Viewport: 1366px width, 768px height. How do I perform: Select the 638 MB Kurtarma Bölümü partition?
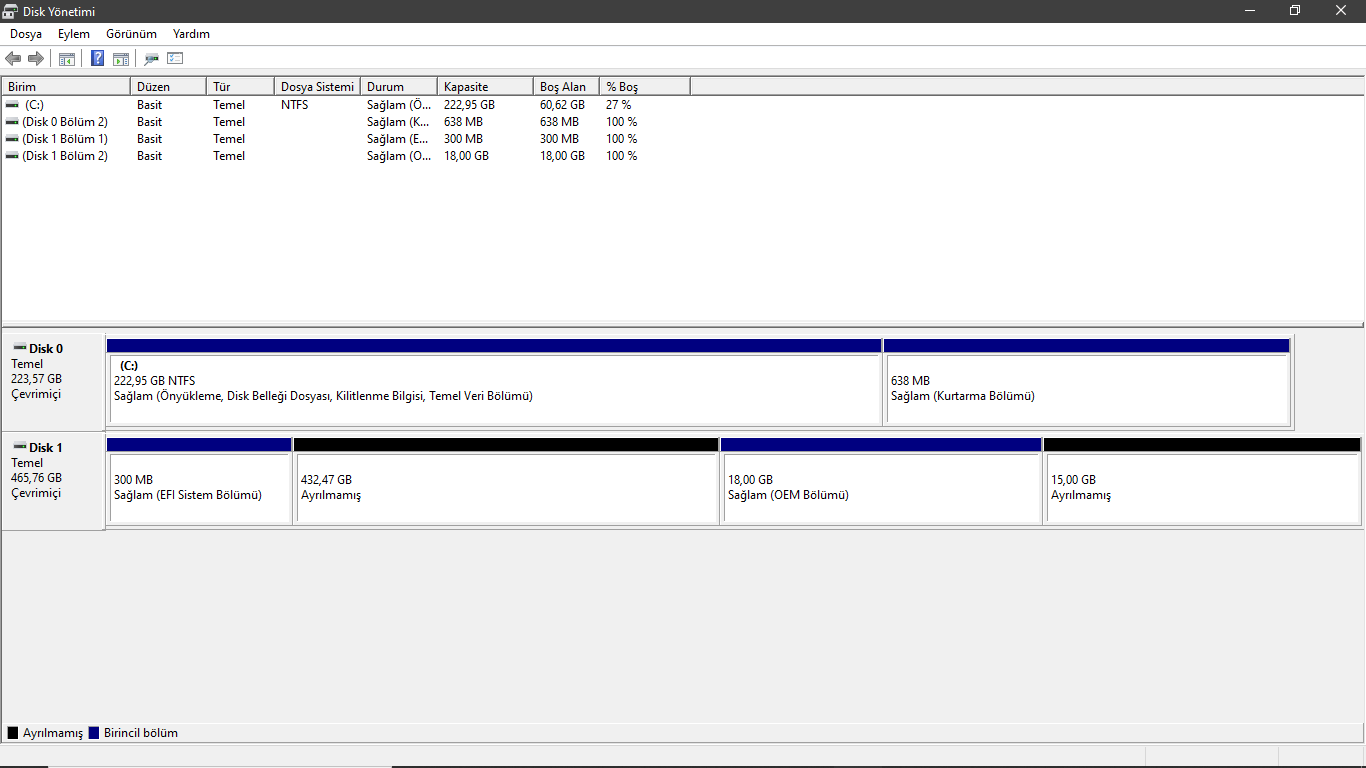(1087, 382)
